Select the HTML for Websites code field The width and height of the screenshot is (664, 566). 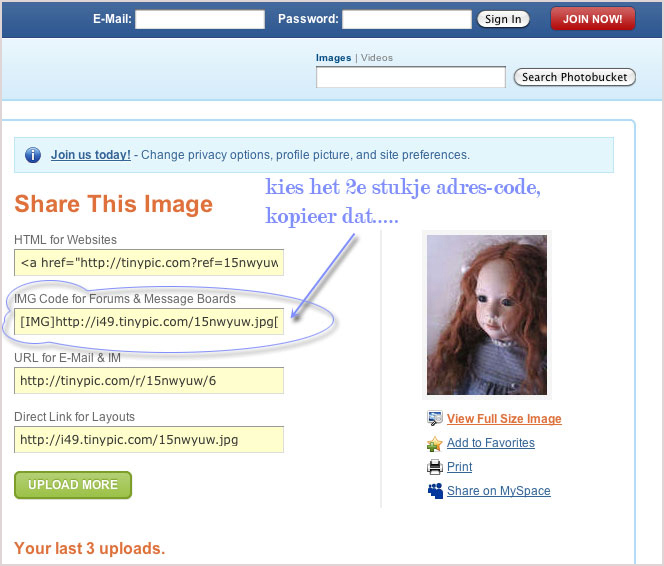pyautogui.click(x=149, y=263)
